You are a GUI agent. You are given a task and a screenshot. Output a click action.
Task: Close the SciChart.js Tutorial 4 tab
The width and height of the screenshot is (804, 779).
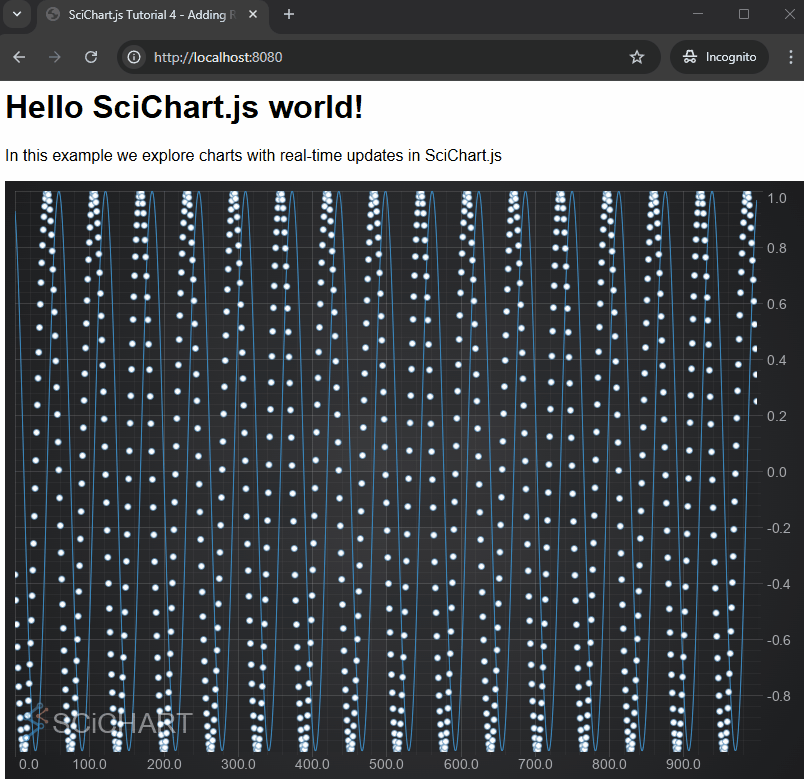pyautogui.click(x=251, y=14)
